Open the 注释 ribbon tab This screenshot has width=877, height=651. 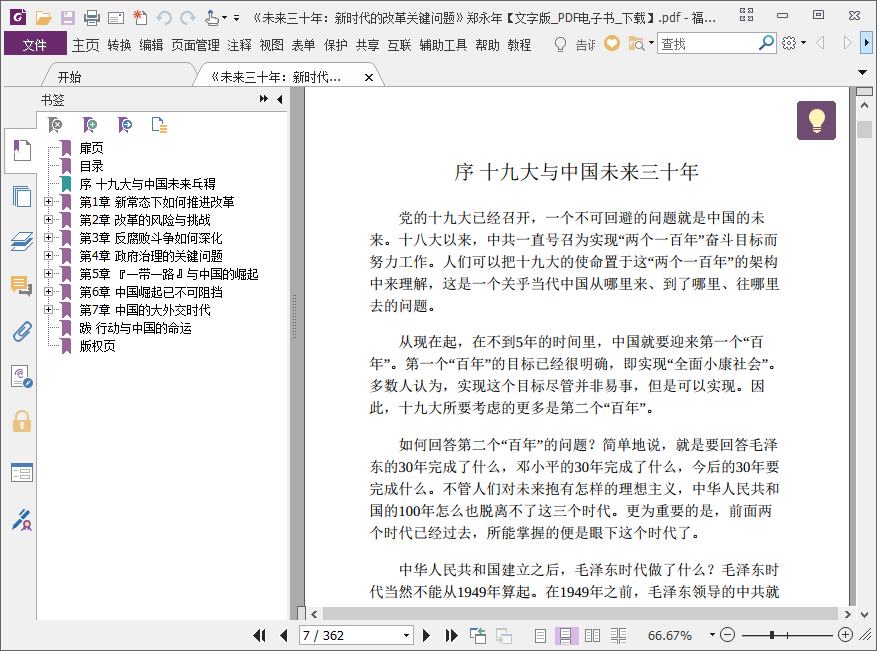pyautogui.click(x=239, y=45)
